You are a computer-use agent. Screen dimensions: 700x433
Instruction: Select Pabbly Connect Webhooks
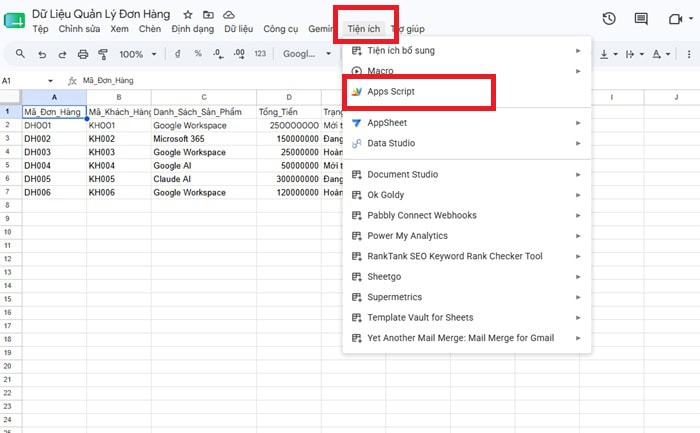(x=467, y=216)
